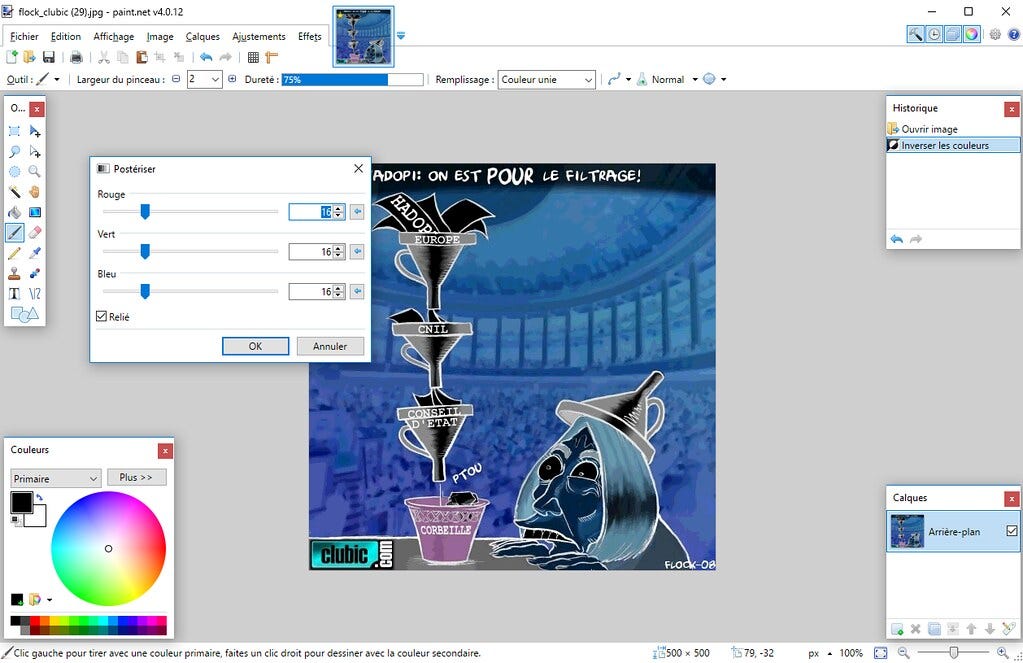Click the Rouge slider handle
The width and height of the screenshot is (1023, 663).
coord(145,211)
